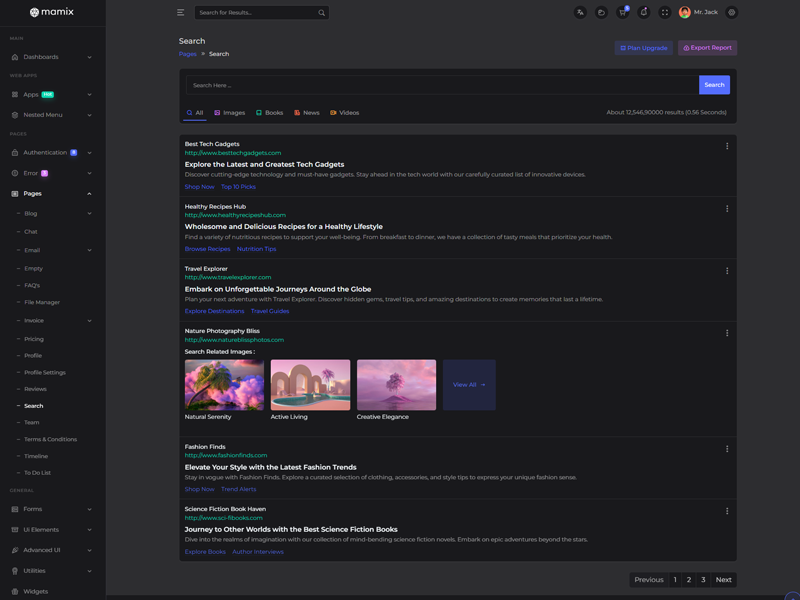
Task: Open the settings gear in the header
Action: coord(732,13)
